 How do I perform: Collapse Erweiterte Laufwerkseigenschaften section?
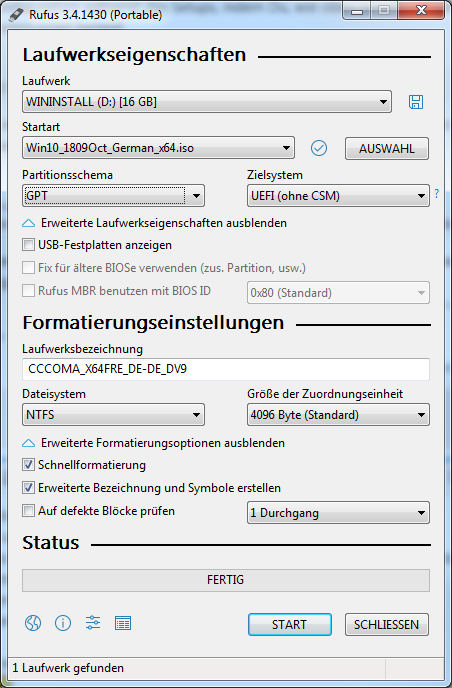[x=154, y=223]
